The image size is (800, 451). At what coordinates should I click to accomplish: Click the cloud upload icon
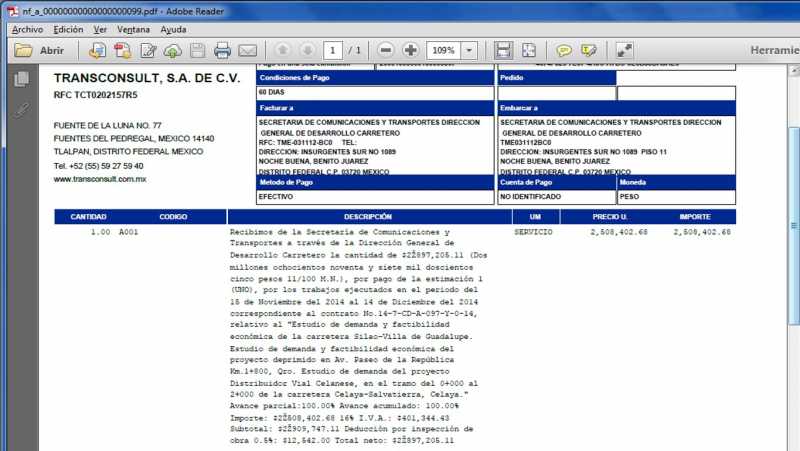click(x=172, y=50)
